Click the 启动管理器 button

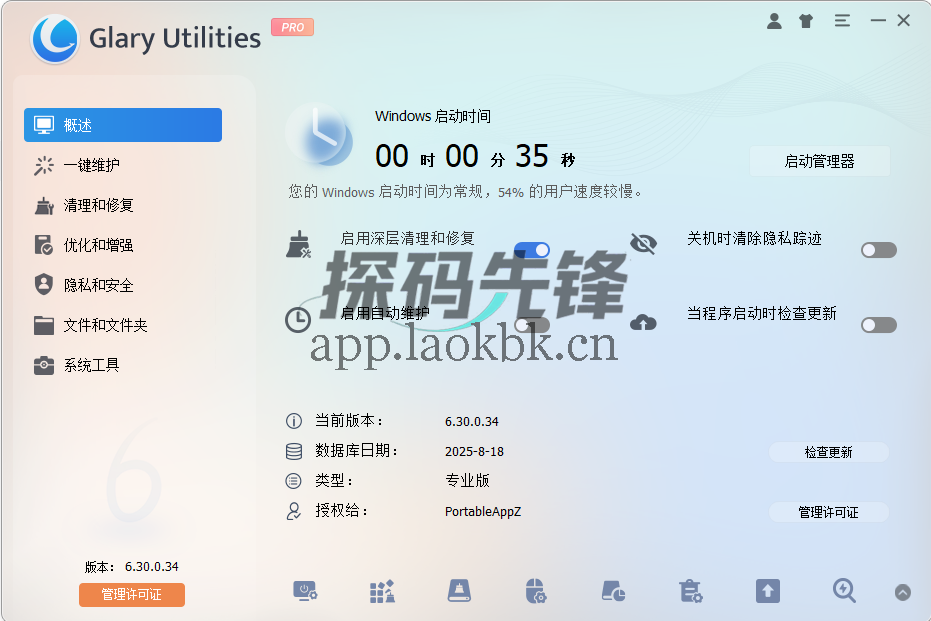(819, 161)
